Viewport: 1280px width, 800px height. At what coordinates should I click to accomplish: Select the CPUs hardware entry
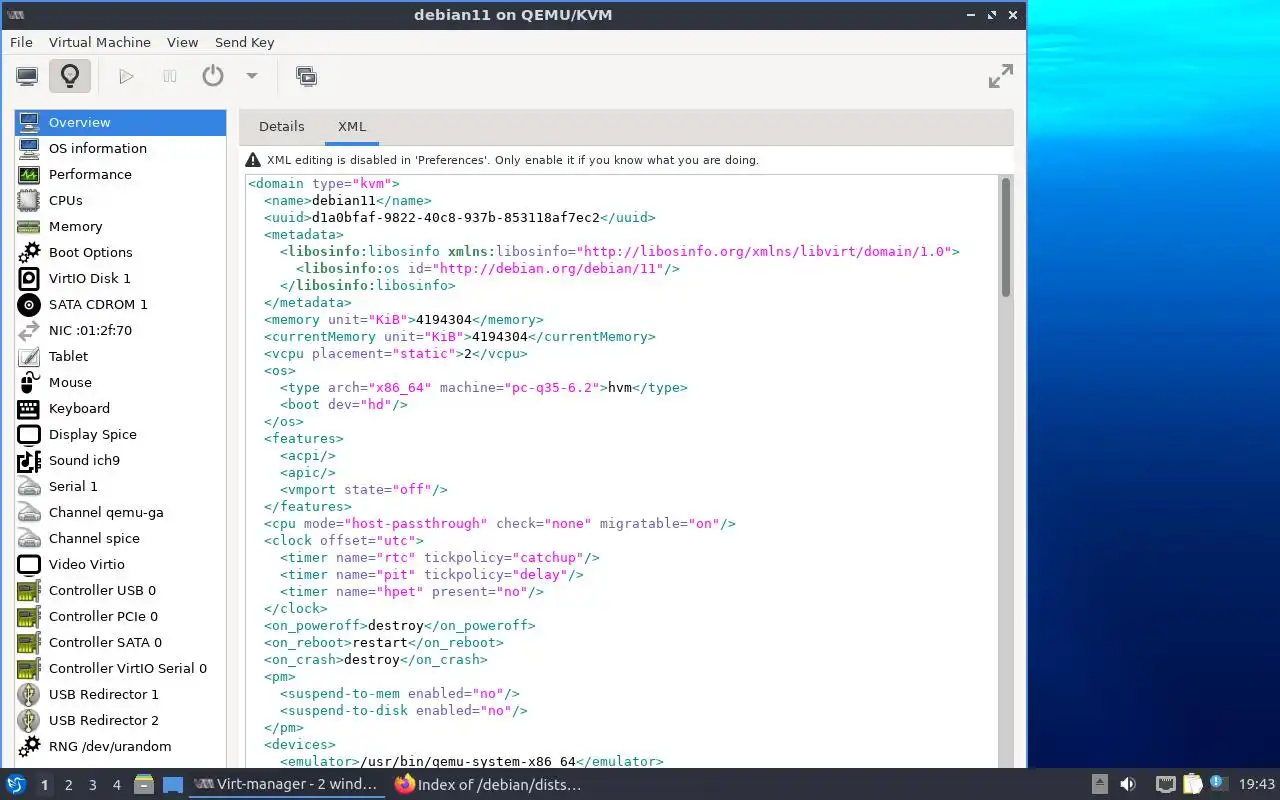pyautogui.click(x=120, y=200)
